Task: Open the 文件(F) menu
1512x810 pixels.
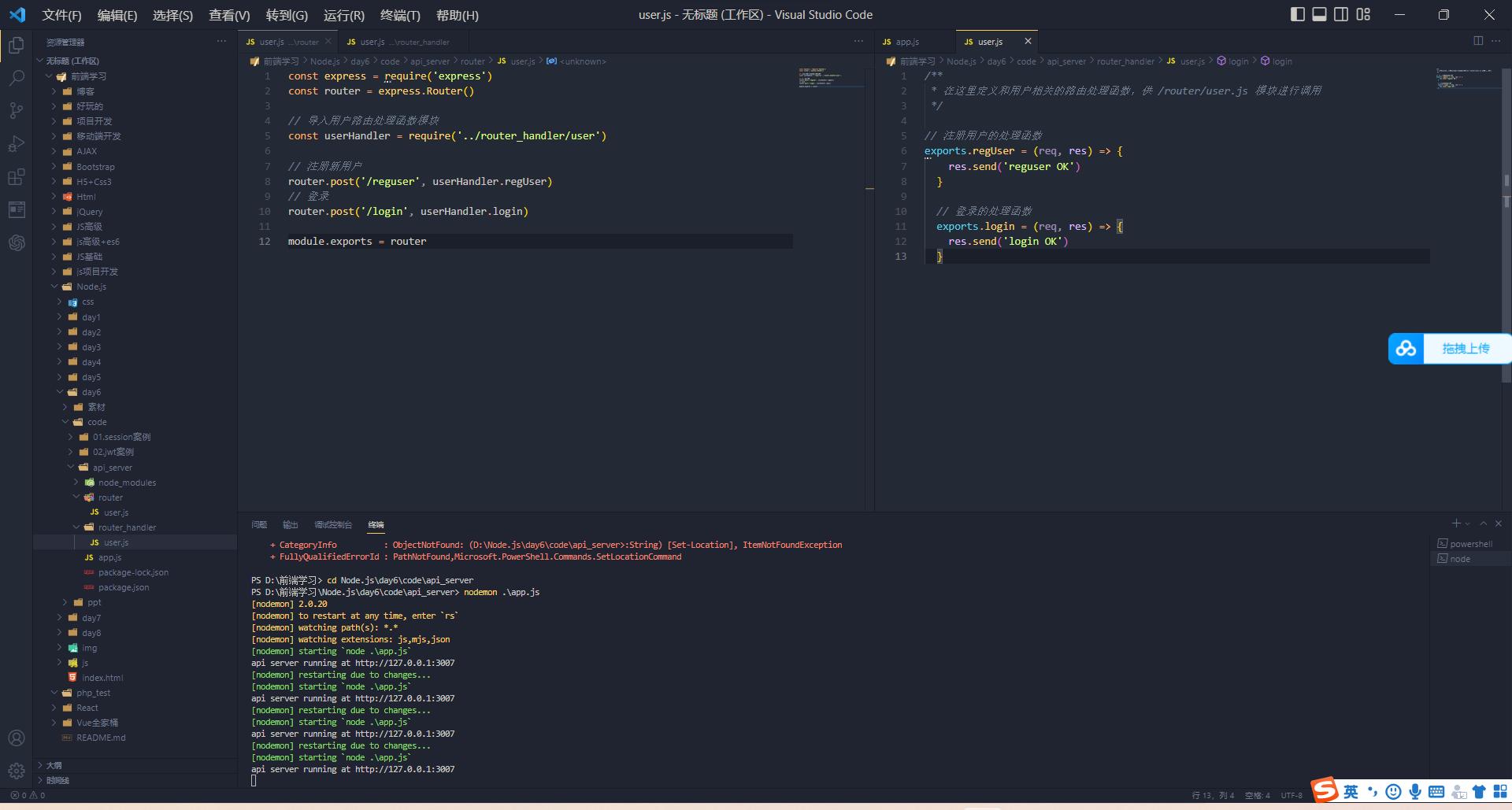Action: pyautogui.click(x=61, y=15)
